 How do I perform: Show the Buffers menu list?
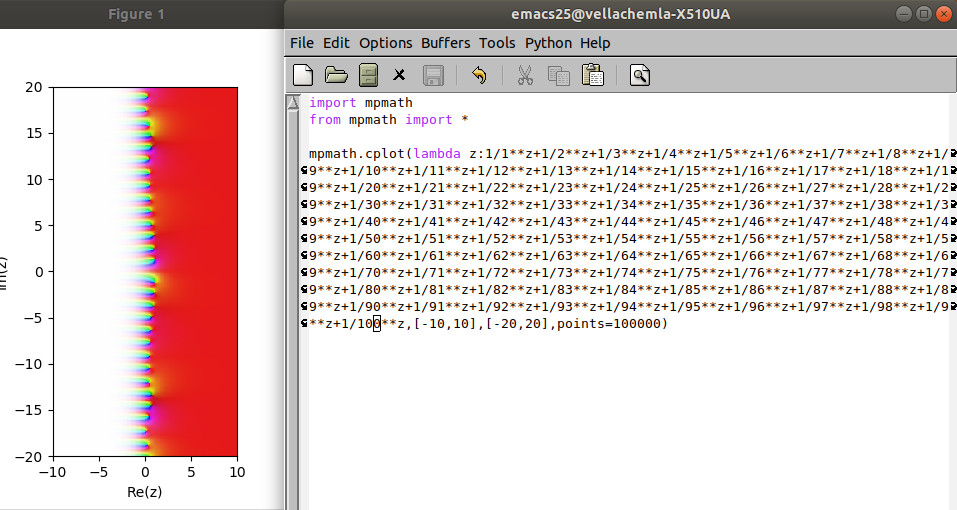click(445, 43)
